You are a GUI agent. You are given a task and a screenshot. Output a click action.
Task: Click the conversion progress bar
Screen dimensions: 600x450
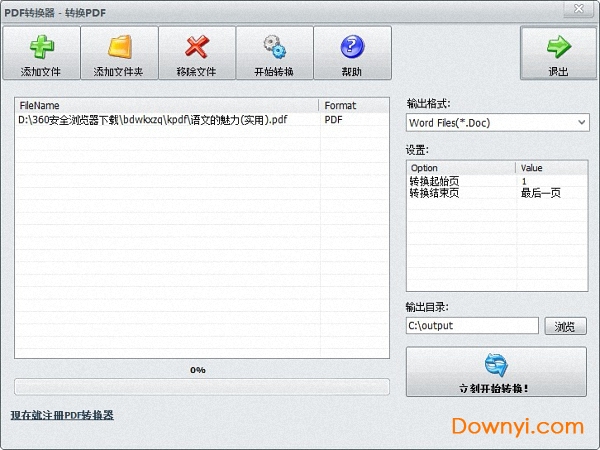click(202, 386)
